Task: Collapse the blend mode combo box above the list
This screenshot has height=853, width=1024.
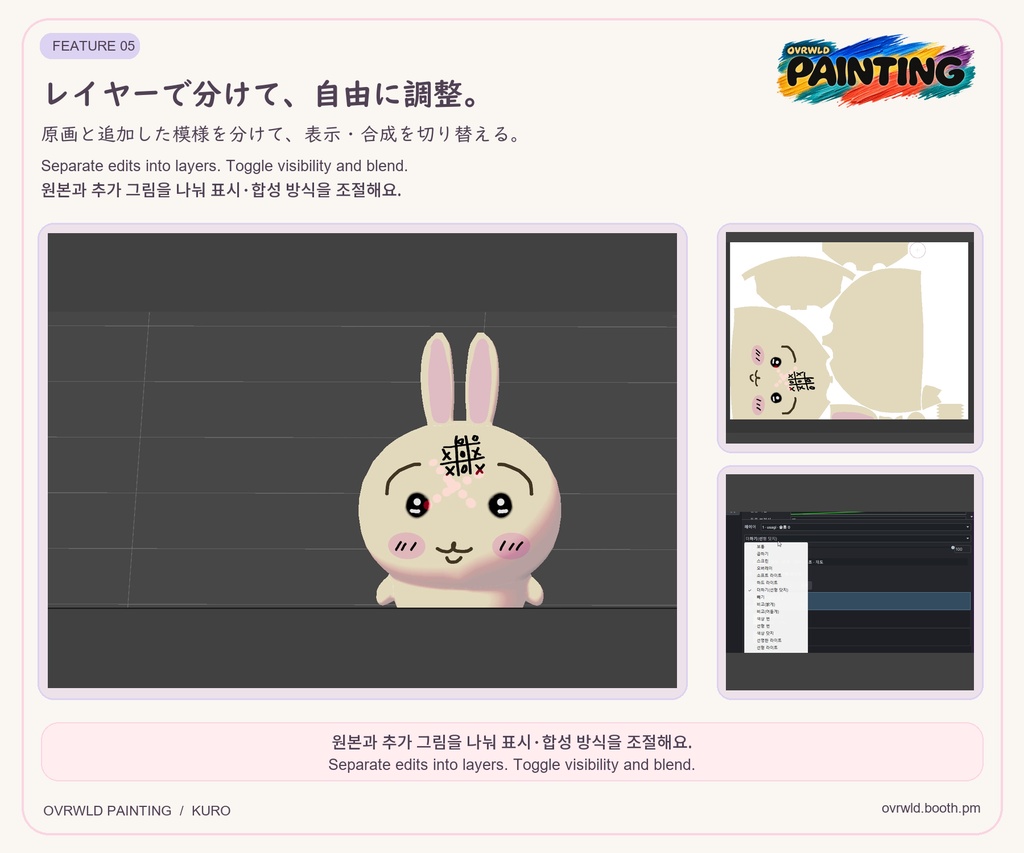Action: click(857, 538)
